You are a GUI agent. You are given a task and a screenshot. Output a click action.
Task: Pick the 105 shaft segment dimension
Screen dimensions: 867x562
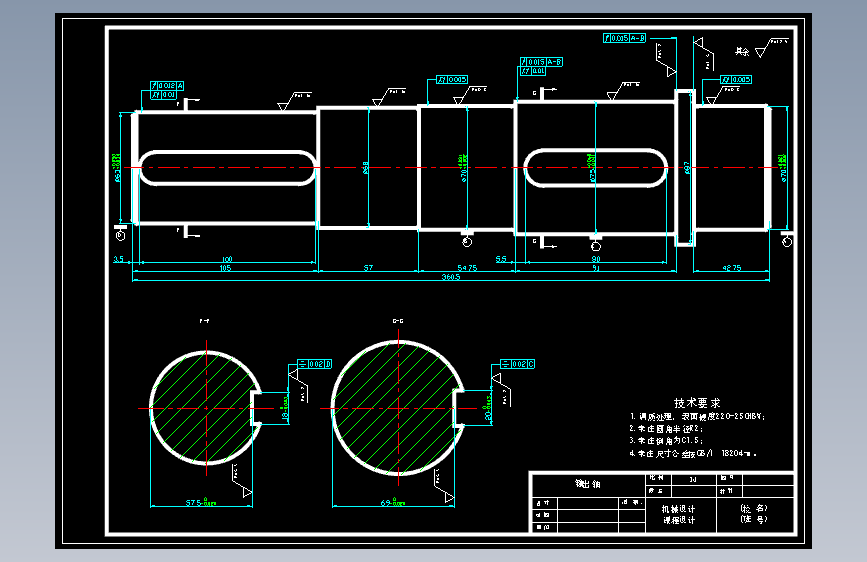[226, 268]
